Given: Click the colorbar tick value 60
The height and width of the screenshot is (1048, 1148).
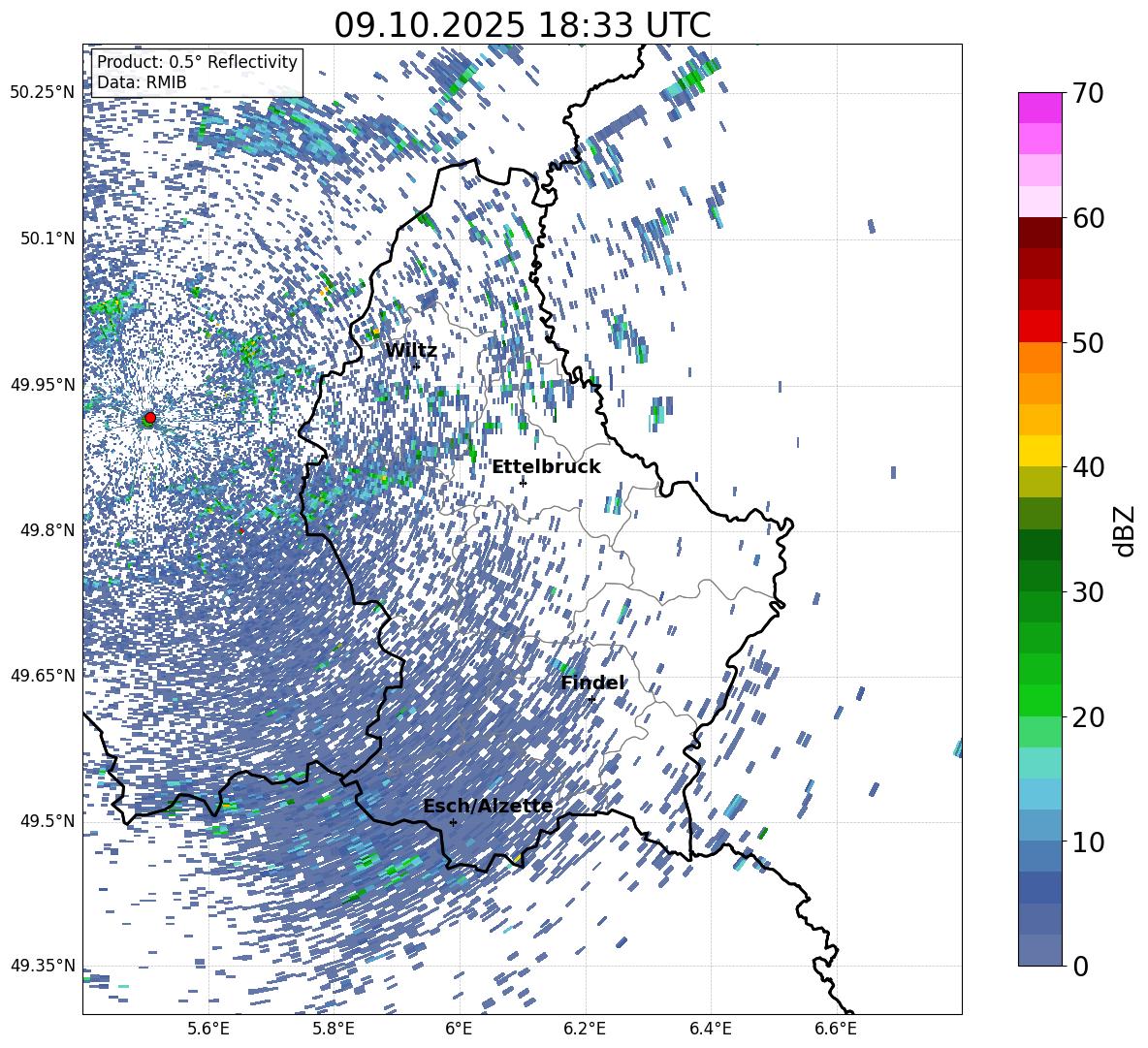Looking at the screenshot, I should [x=1088, y=218].
